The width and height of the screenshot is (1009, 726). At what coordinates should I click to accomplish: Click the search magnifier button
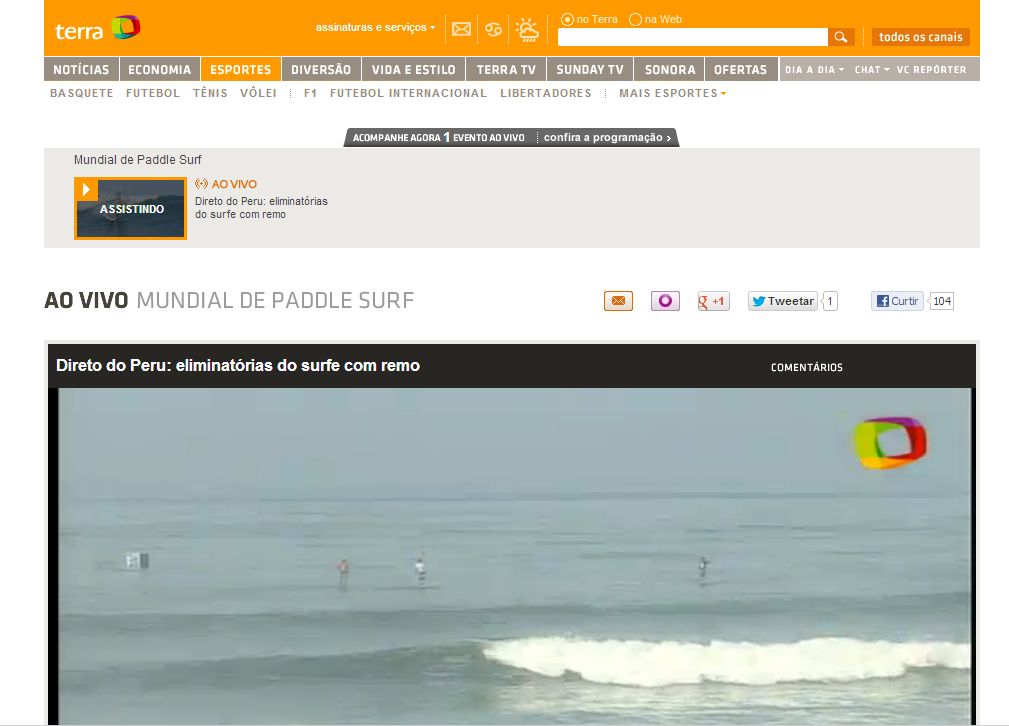[841, 37]
